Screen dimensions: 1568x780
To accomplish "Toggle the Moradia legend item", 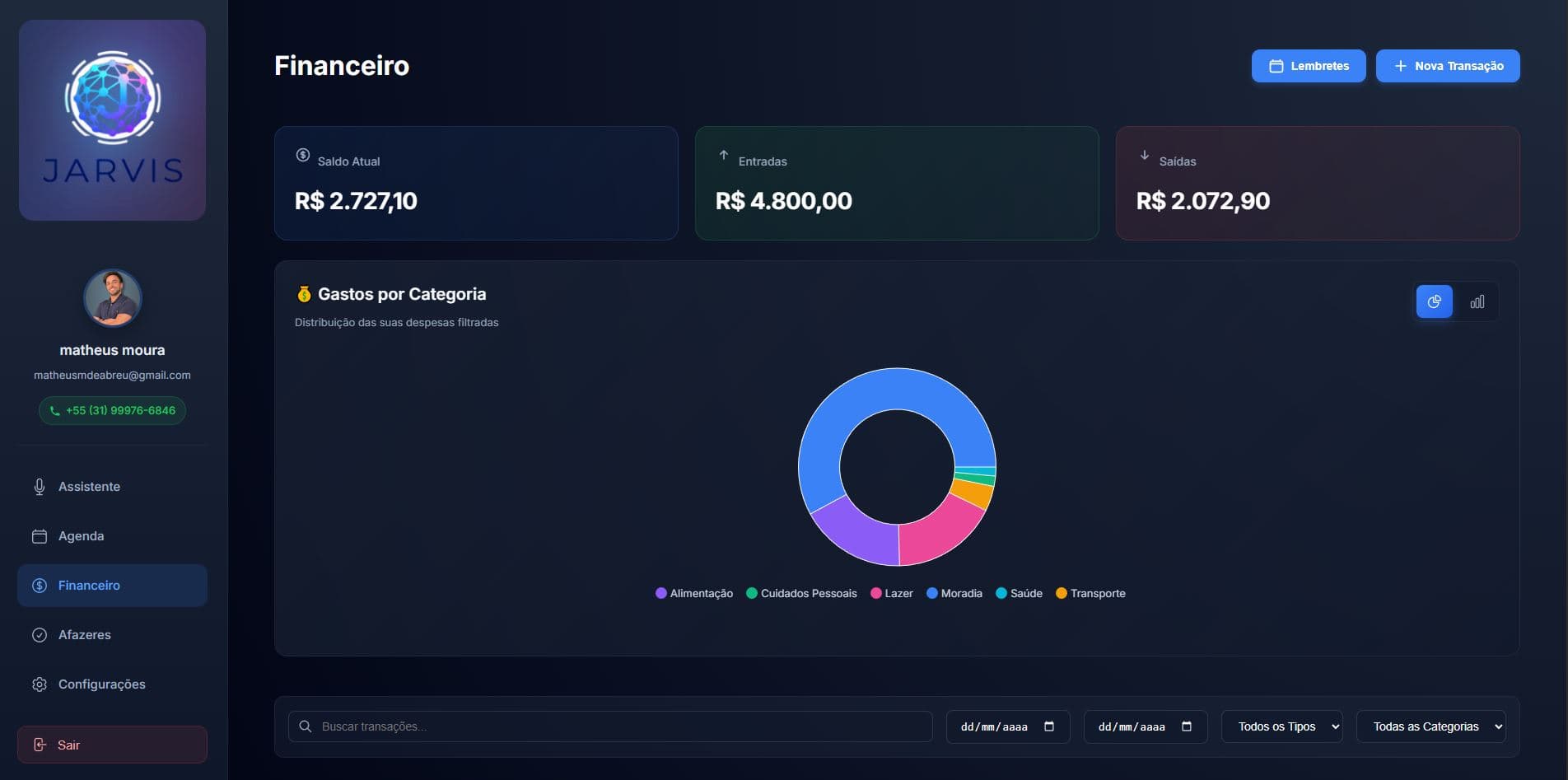I will [x=955, y=593].
